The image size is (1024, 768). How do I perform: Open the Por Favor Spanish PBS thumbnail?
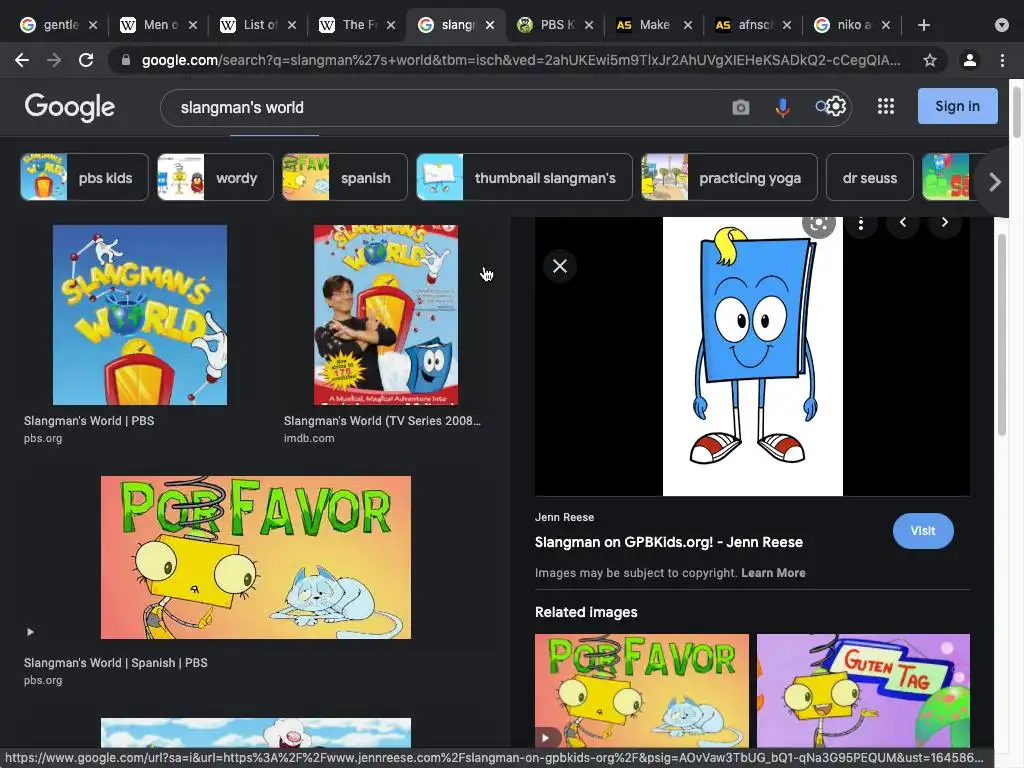pos(256,557)
